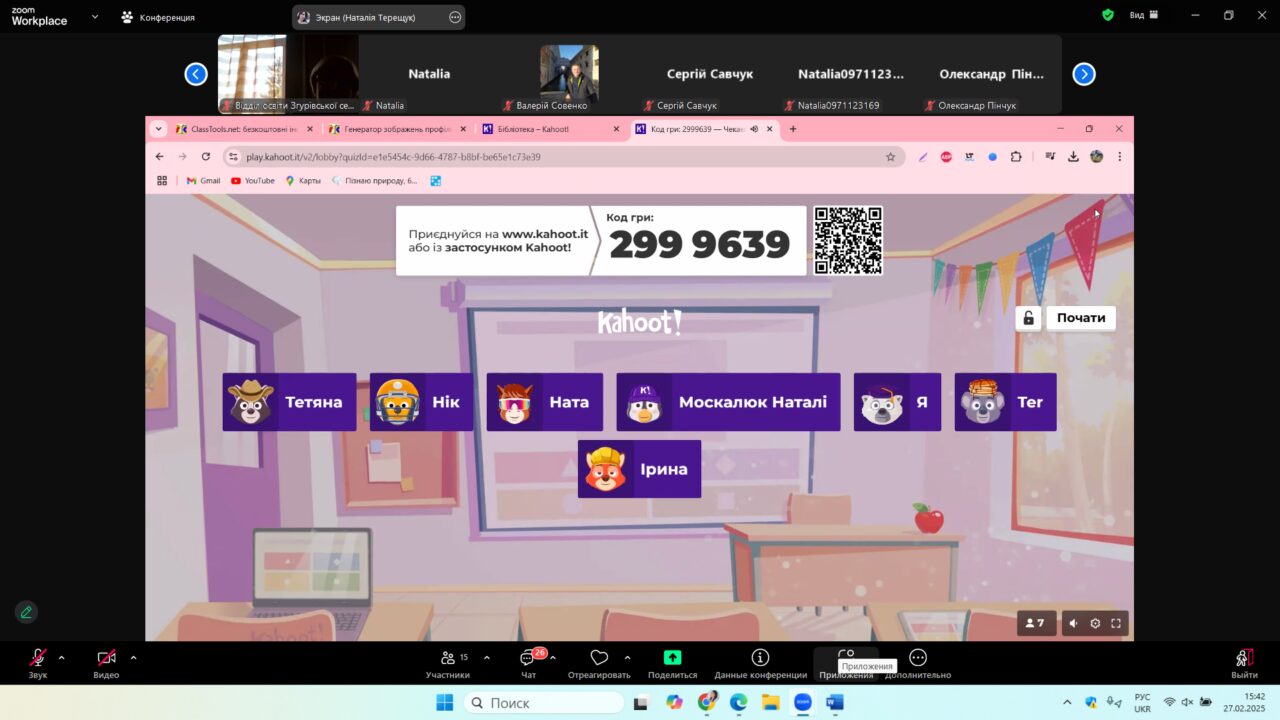The image size is (1280, 720).
Task: Reload the Kahoot page
Action: [x=206, y=157]
